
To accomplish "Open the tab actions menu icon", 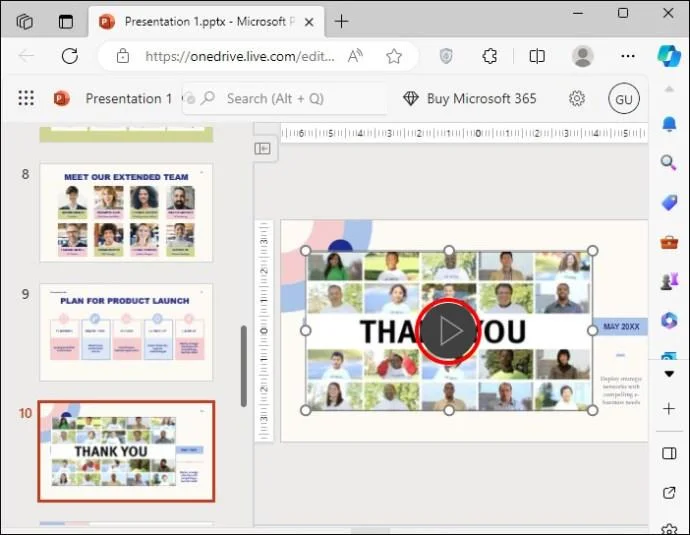I will click(66, 21).
